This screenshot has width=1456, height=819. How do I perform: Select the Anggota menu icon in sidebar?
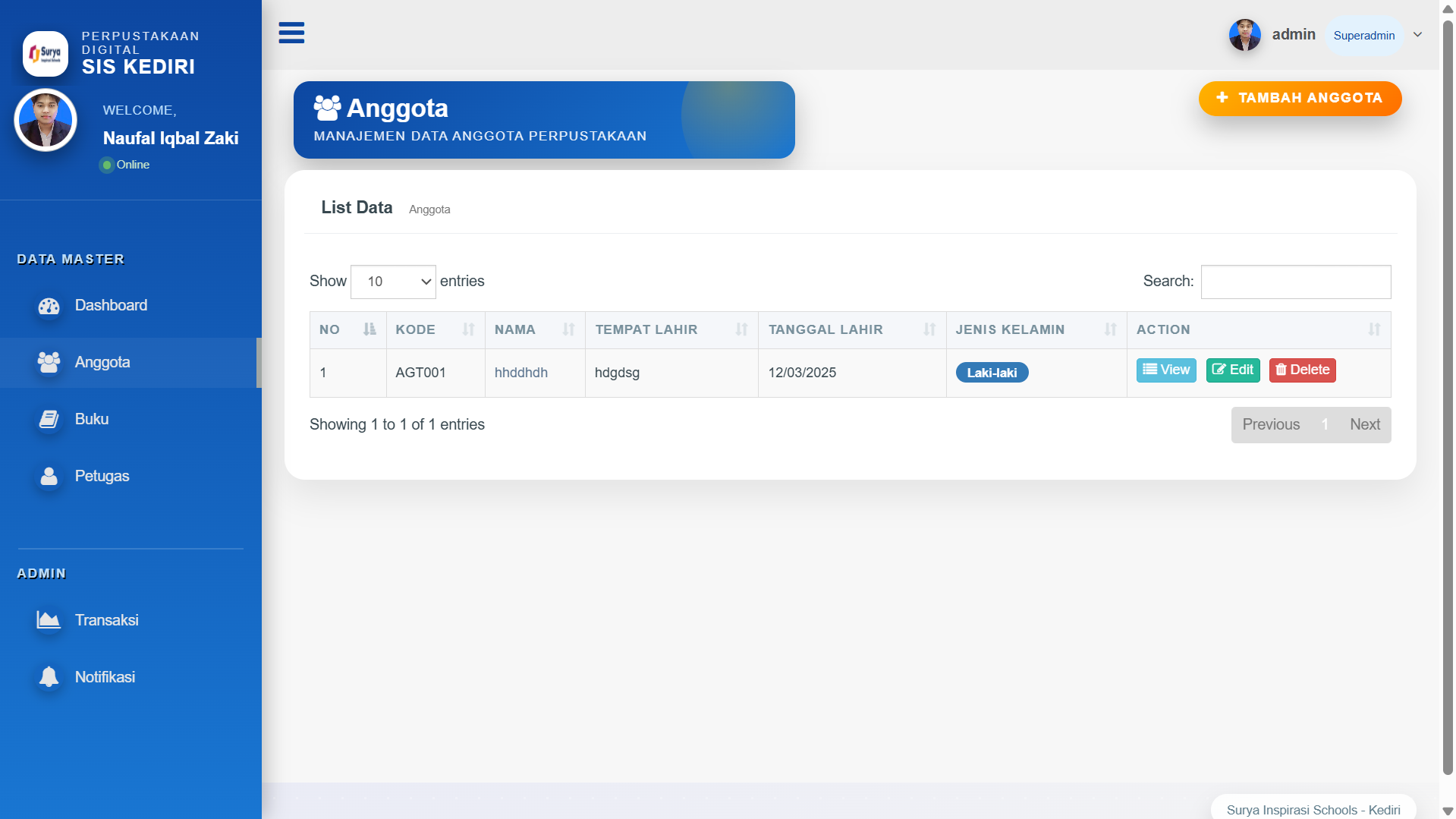click(x=49, y=362)
